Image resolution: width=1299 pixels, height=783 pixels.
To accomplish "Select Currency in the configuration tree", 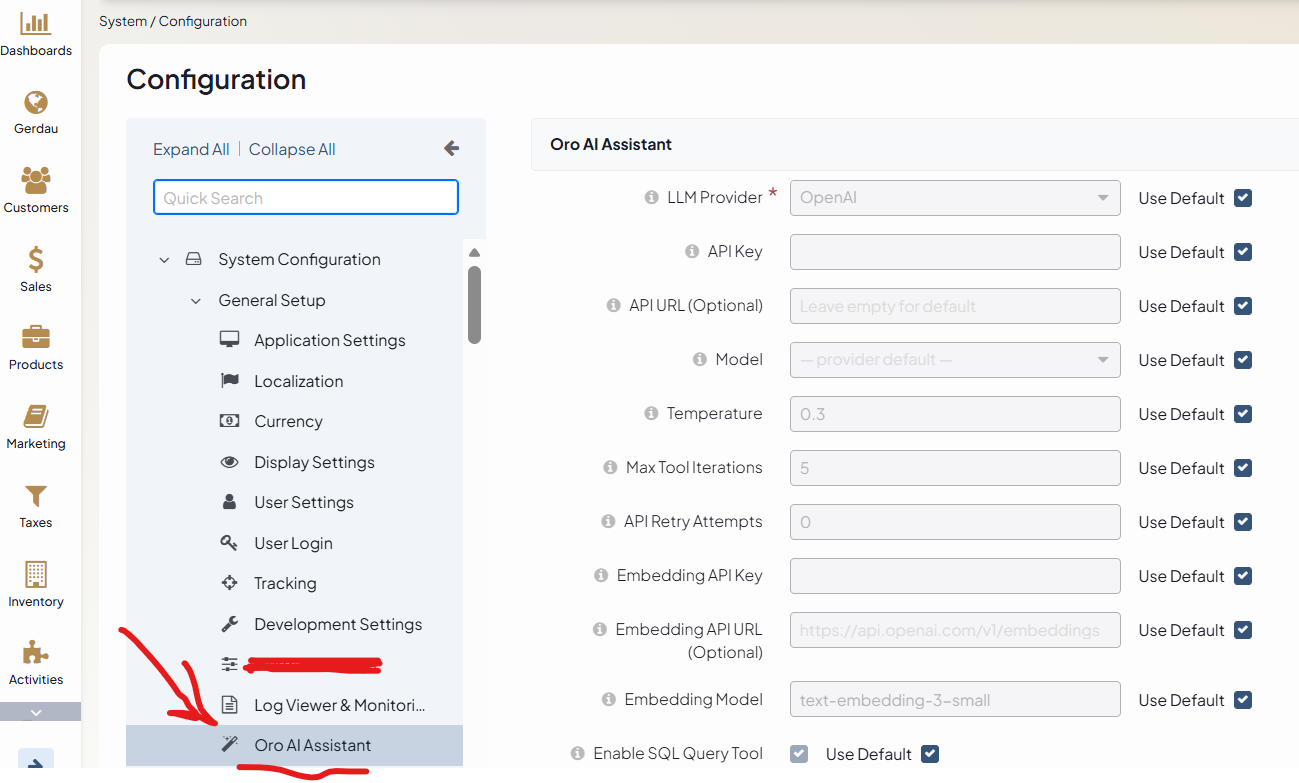I will pyautogui.click(x=288, y=421).
